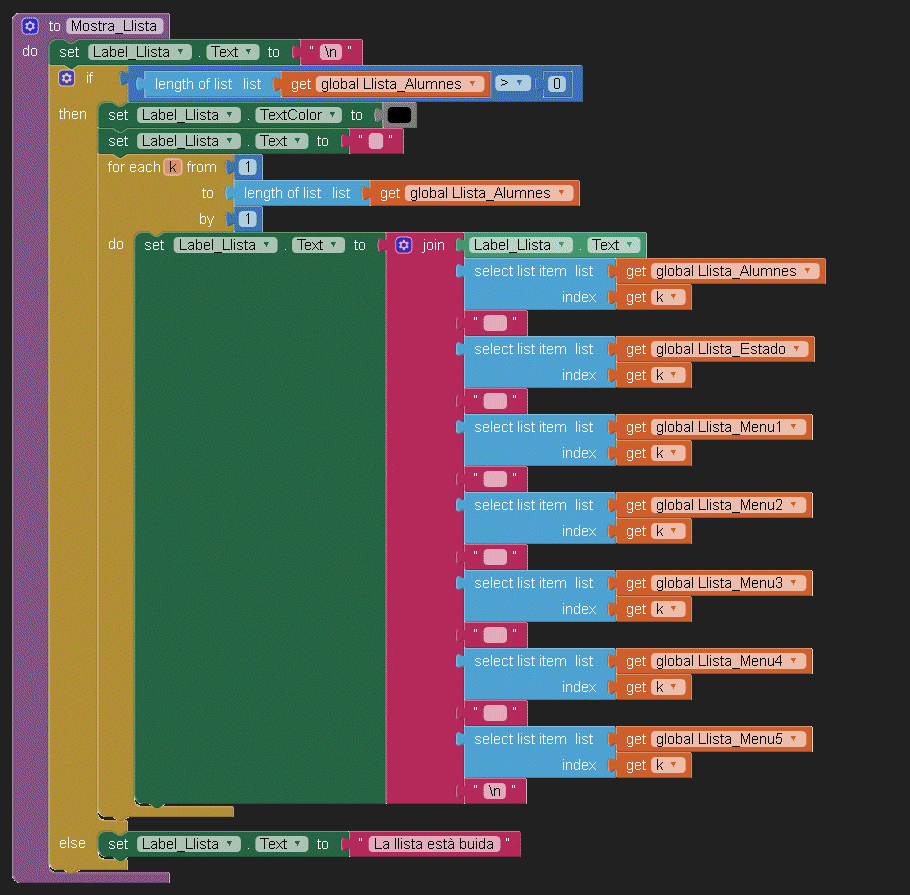This screenshot has height=895, width=910.
Task: Click the "by" value 1 in the loop
Action: [x=247, y=219]
